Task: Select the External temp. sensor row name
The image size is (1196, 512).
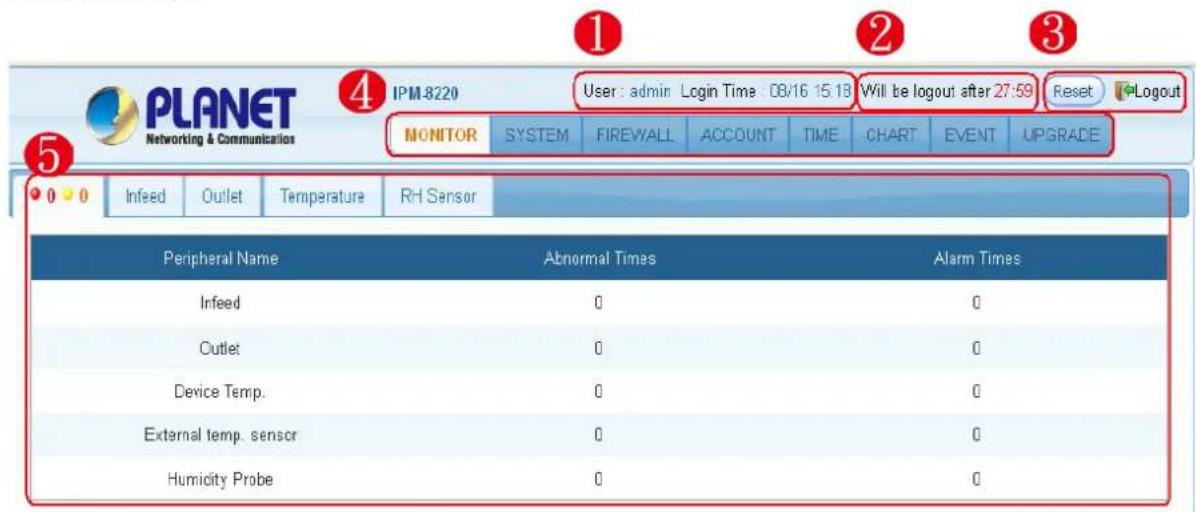Action: [220, 436]
